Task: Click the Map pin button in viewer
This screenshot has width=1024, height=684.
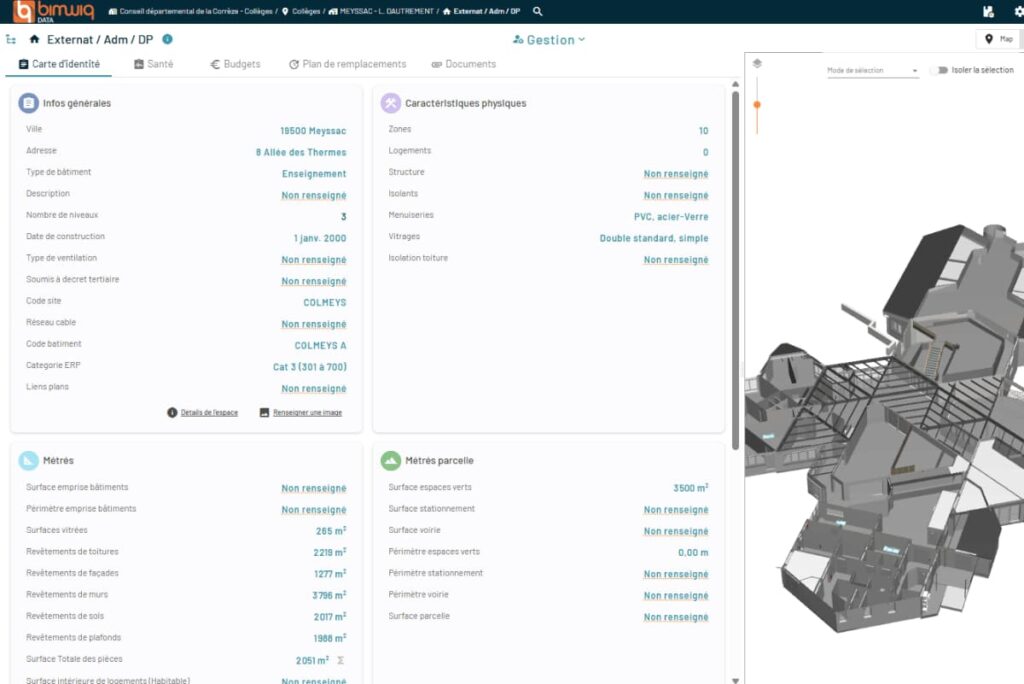Action: point(997,38)
